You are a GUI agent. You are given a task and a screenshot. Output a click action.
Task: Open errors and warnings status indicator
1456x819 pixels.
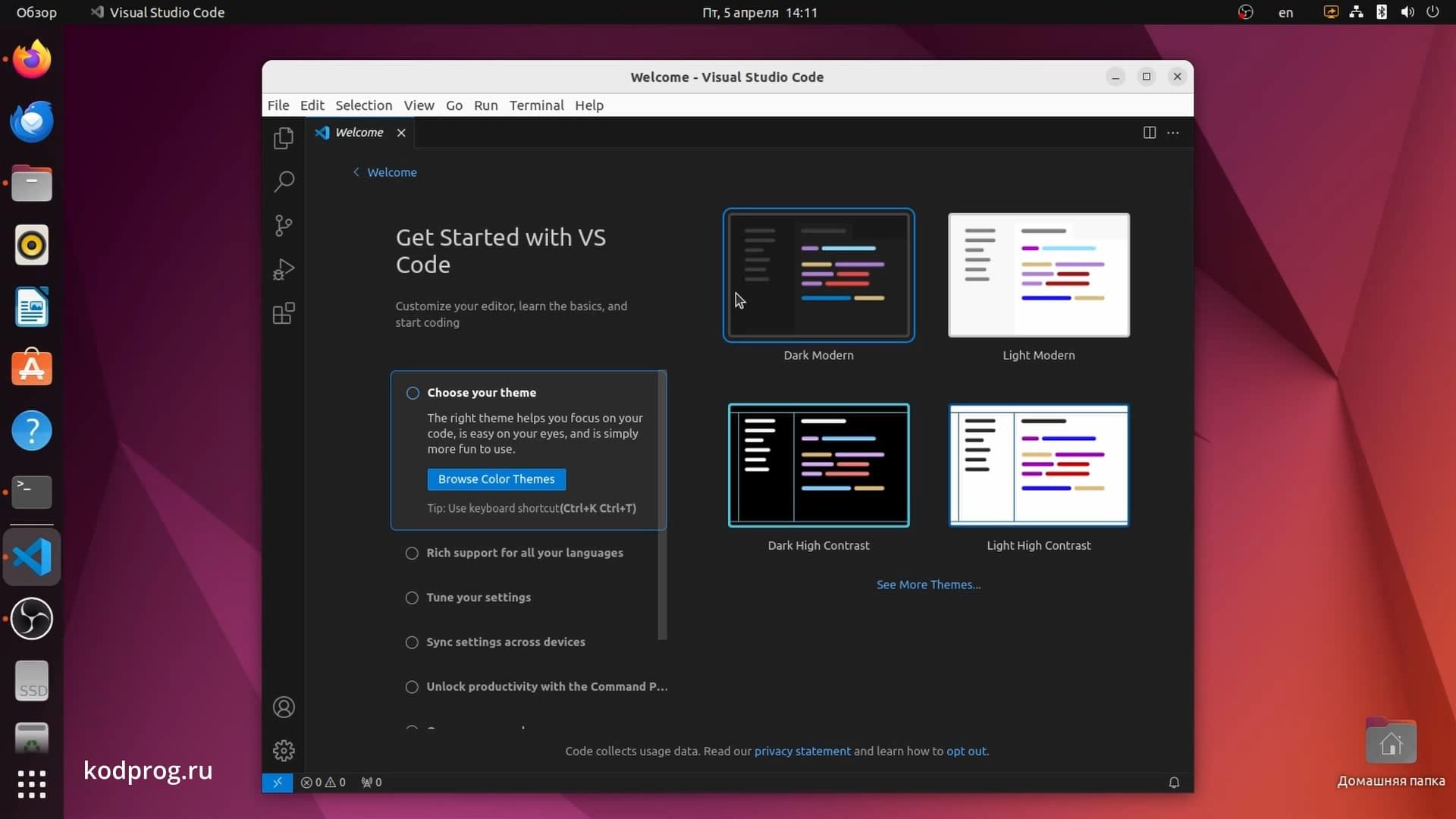(323, 782)
